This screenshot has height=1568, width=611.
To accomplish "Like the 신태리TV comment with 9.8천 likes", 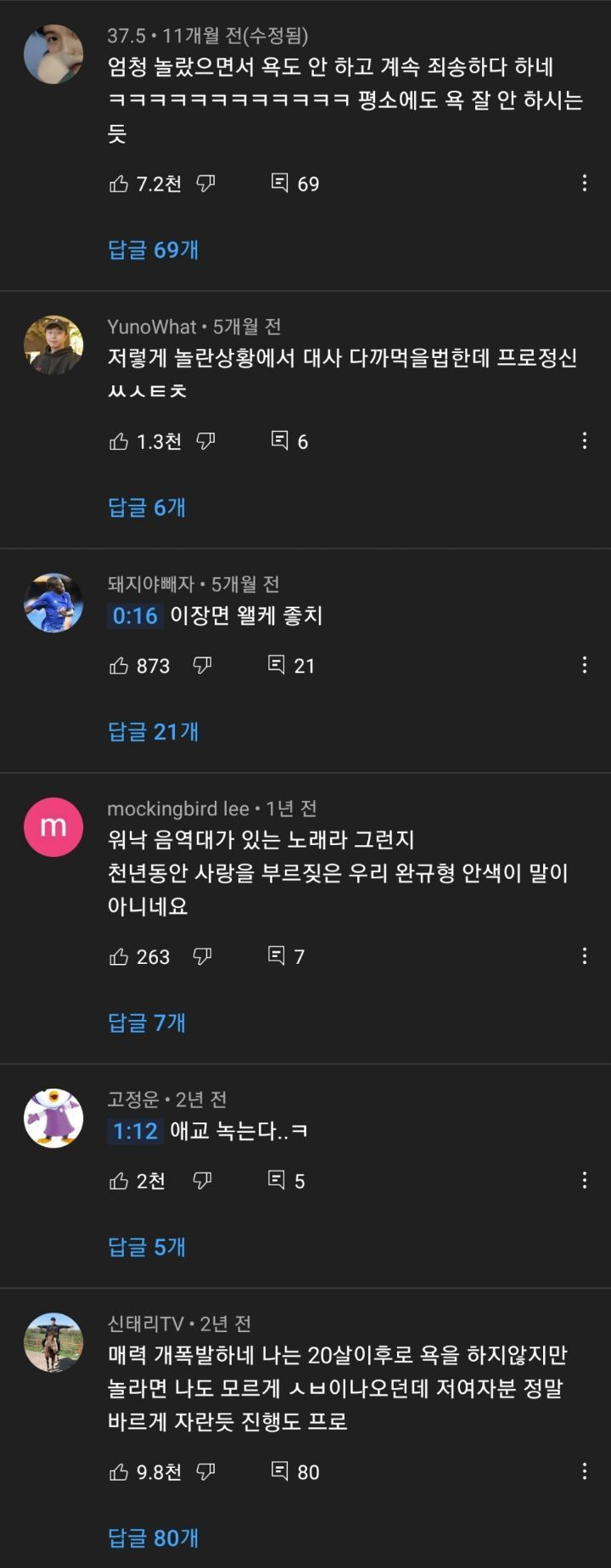I will [119, 1471].
